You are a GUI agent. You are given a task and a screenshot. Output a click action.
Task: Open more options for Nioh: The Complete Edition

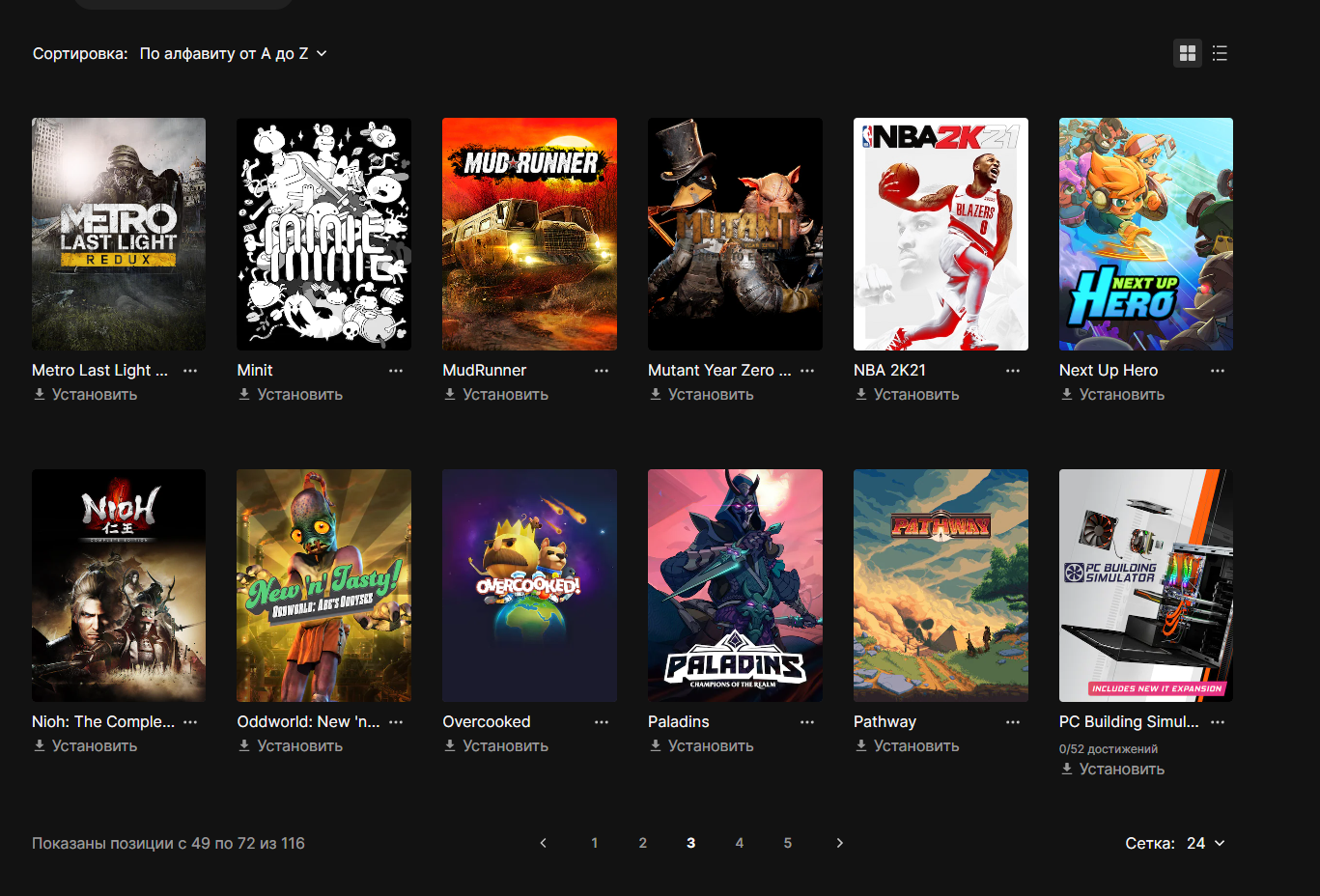pos(190,722)
